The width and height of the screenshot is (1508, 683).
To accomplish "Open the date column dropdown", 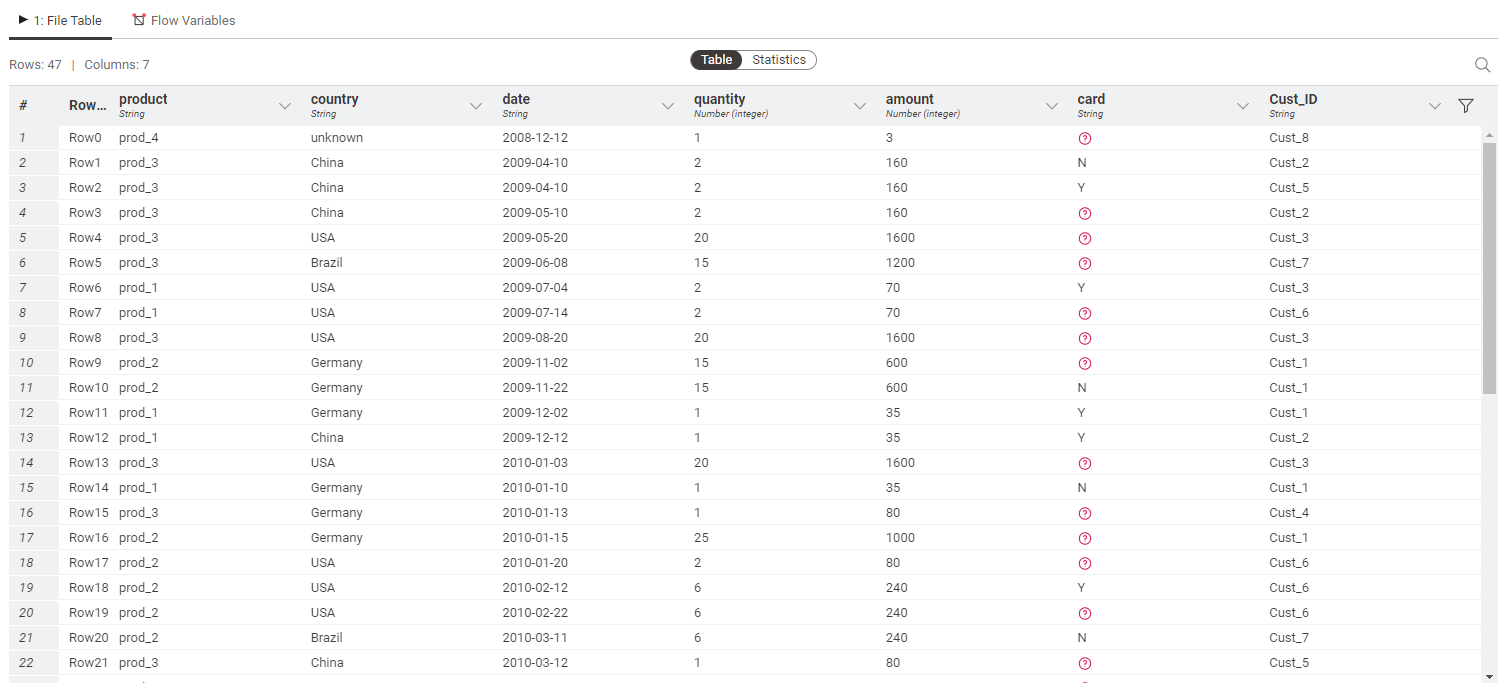I will point(668,106).
